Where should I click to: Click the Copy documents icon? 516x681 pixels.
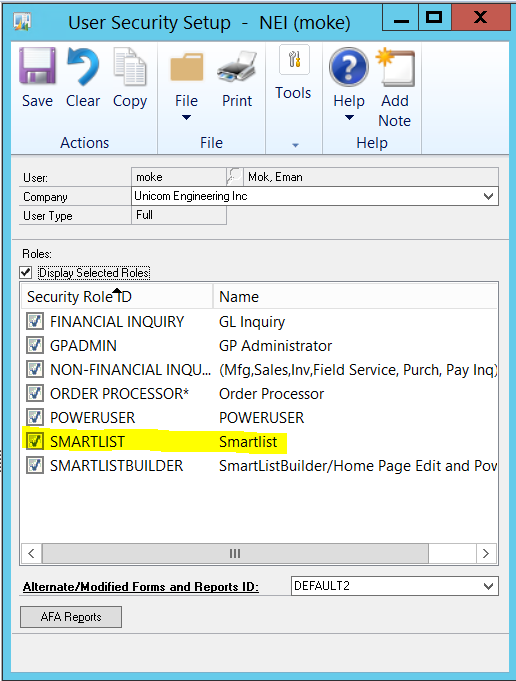129,66
